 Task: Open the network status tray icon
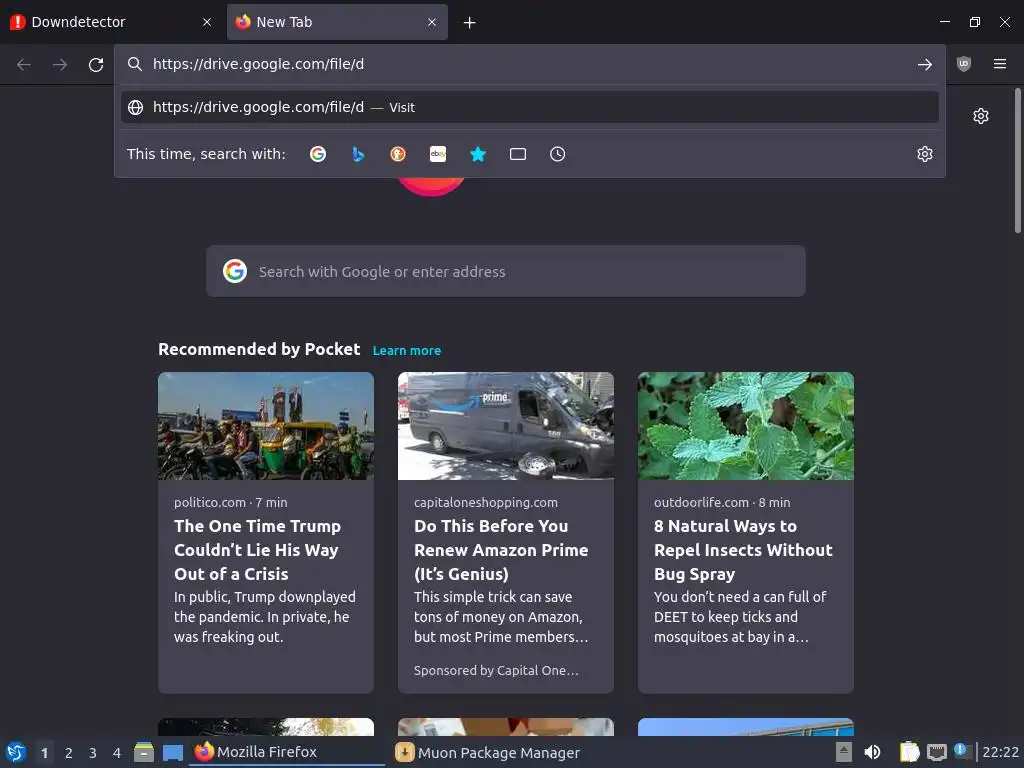936,752
